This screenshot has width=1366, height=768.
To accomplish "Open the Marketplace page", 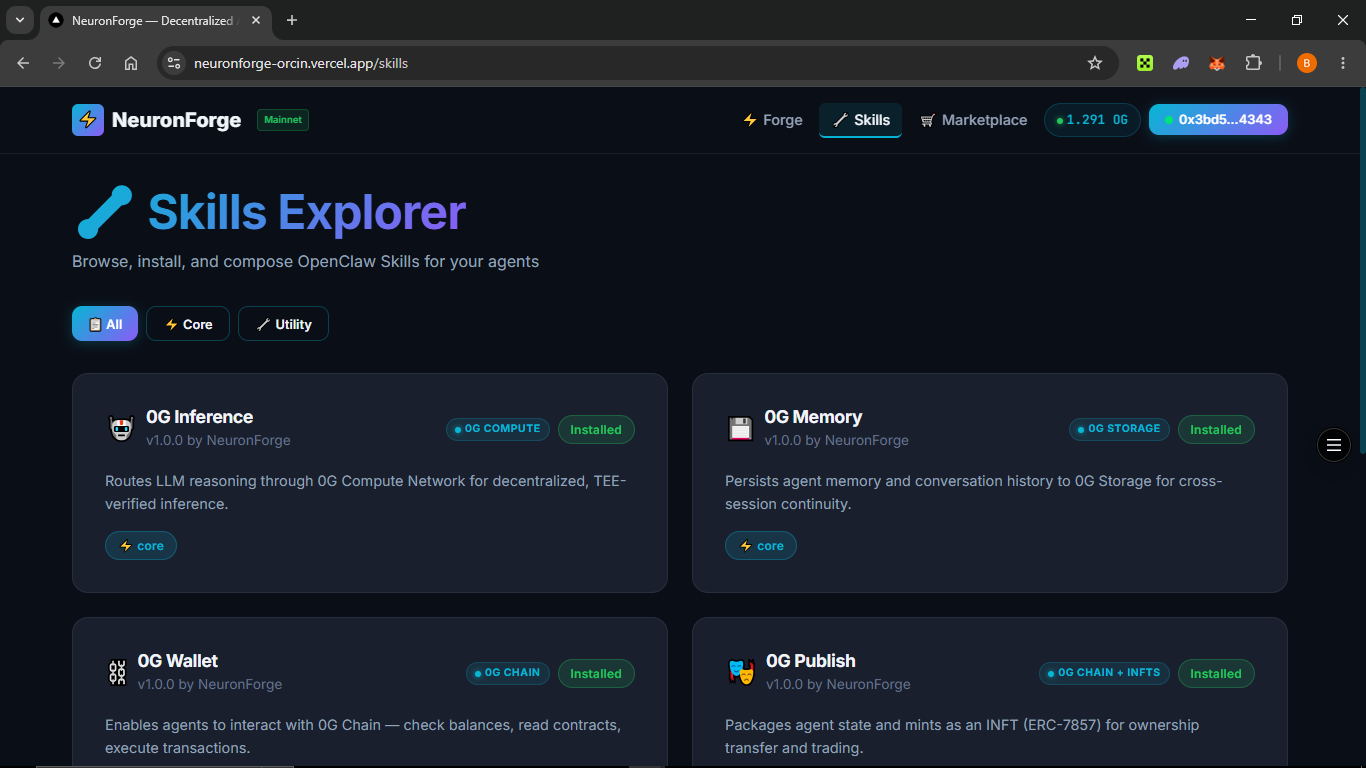I will [x=974, y=120].
